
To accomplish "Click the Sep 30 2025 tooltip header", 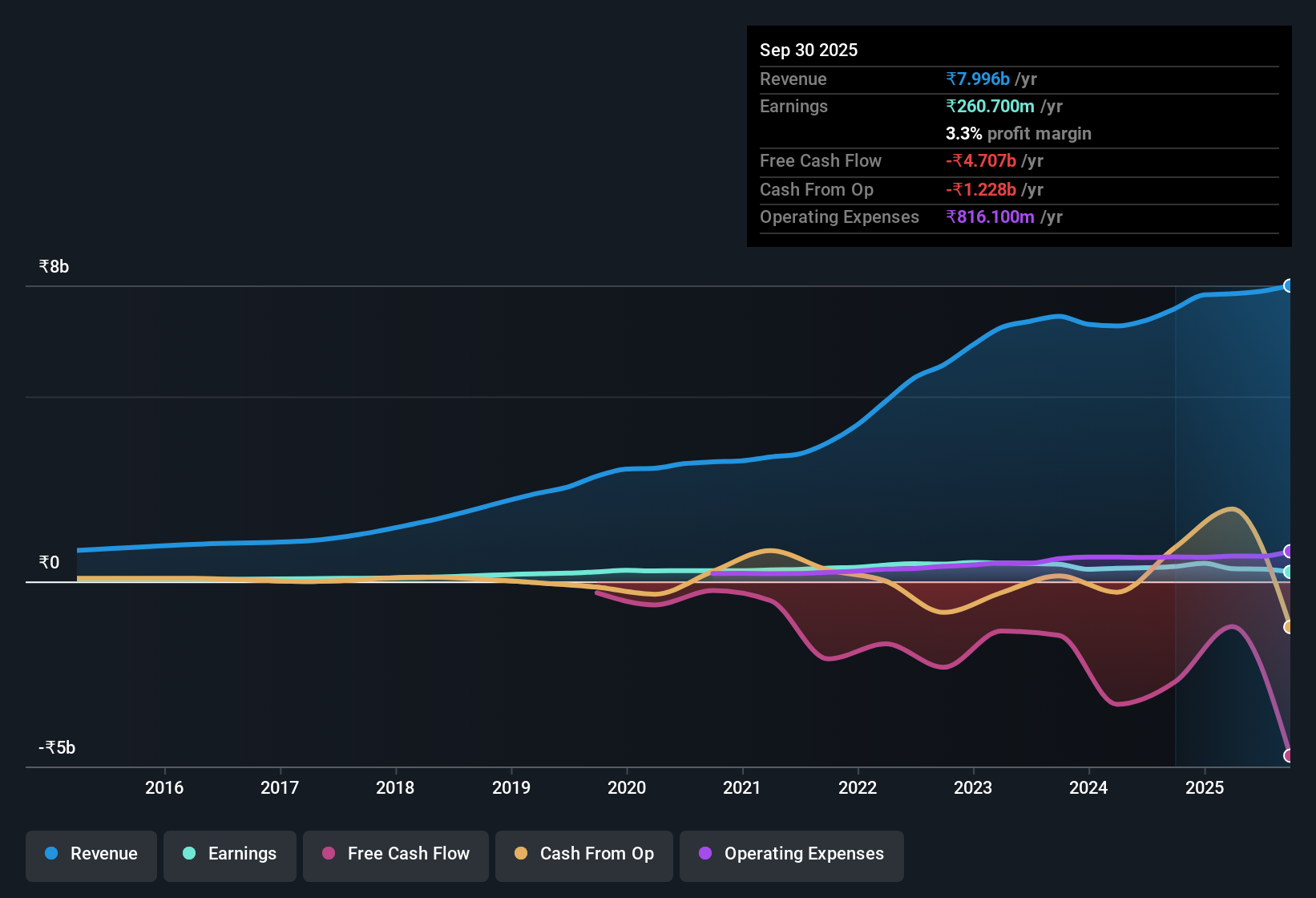I will pos(809,50).
